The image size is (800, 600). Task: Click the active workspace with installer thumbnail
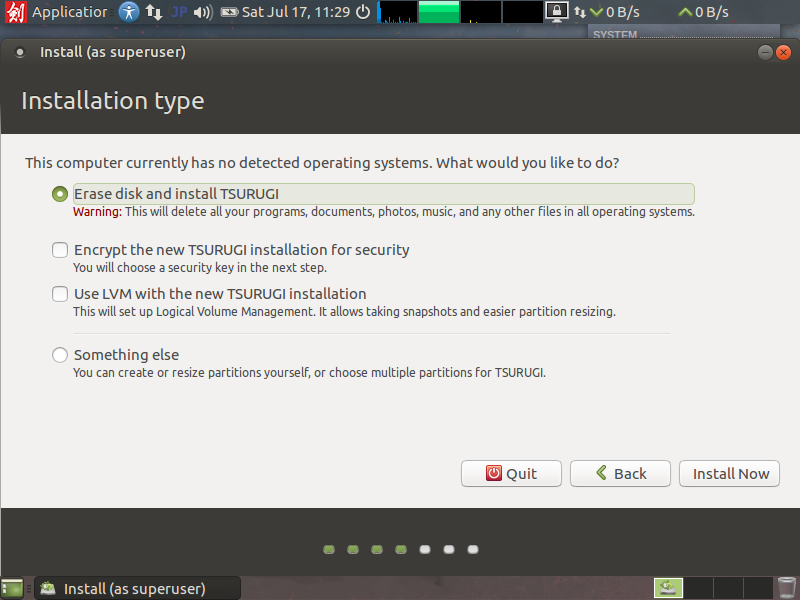point(668,588)
